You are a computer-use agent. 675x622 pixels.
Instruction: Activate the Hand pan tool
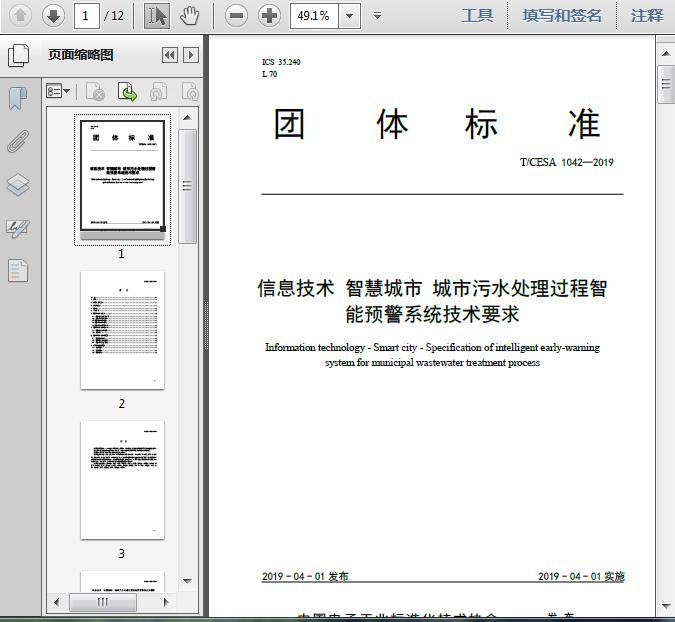click(x=189, y=15)
